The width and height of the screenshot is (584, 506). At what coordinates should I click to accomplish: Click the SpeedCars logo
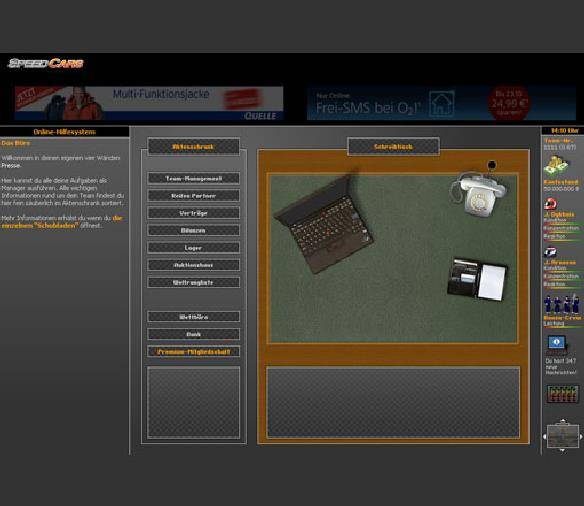(x=46, y=63)
